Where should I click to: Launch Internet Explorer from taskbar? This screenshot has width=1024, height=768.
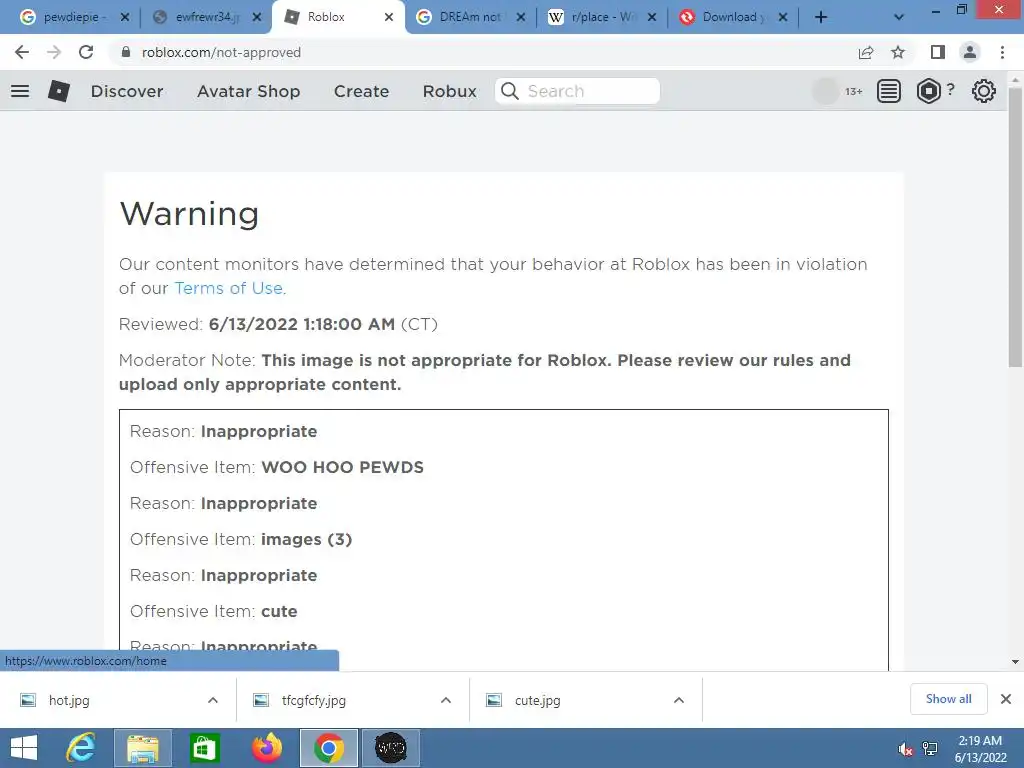pyautogui.click(x=81, y=748)
